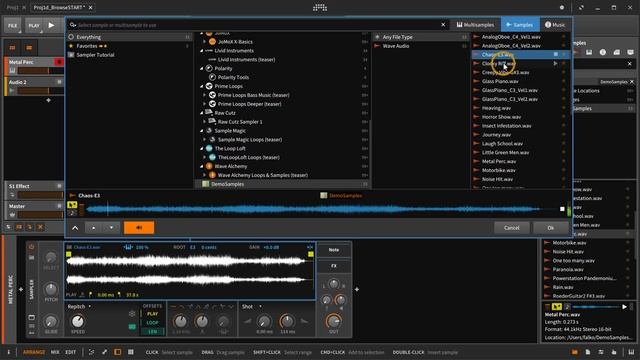Select the Everything collection
The image size is (640, 360).
click(x=129, y=37)
